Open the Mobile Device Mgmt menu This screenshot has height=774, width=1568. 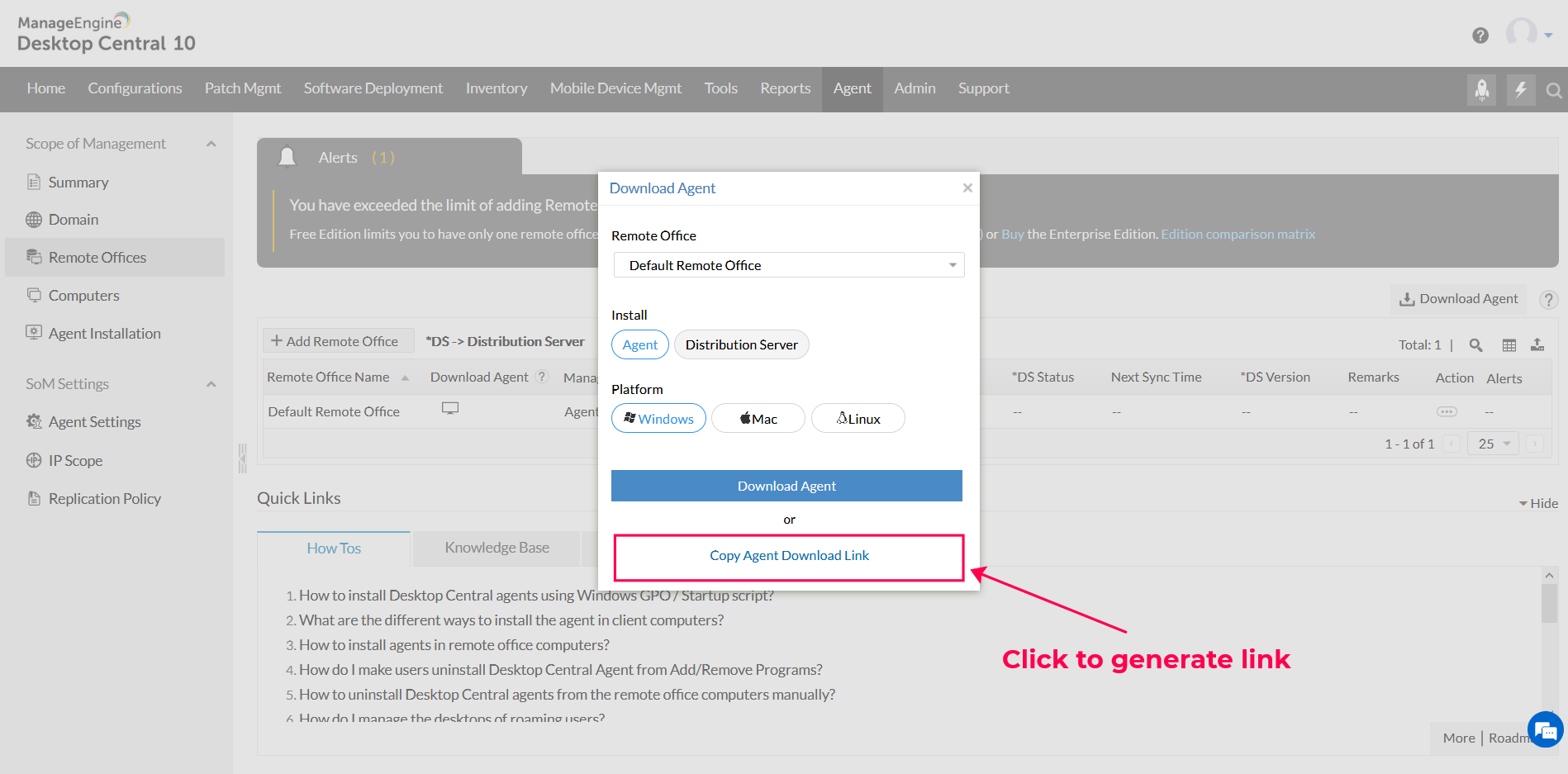pyautogui.click(x=616, y=88)
